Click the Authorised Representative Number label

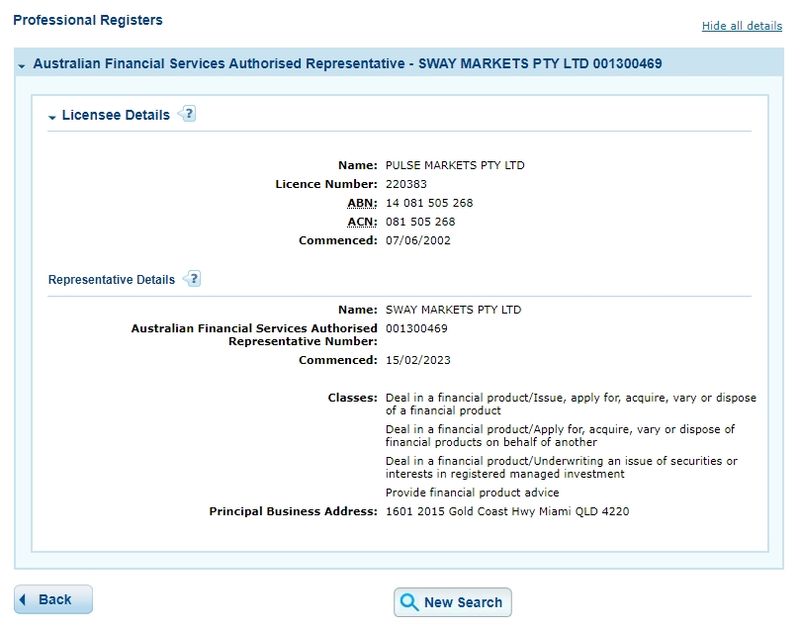(254, 335)
